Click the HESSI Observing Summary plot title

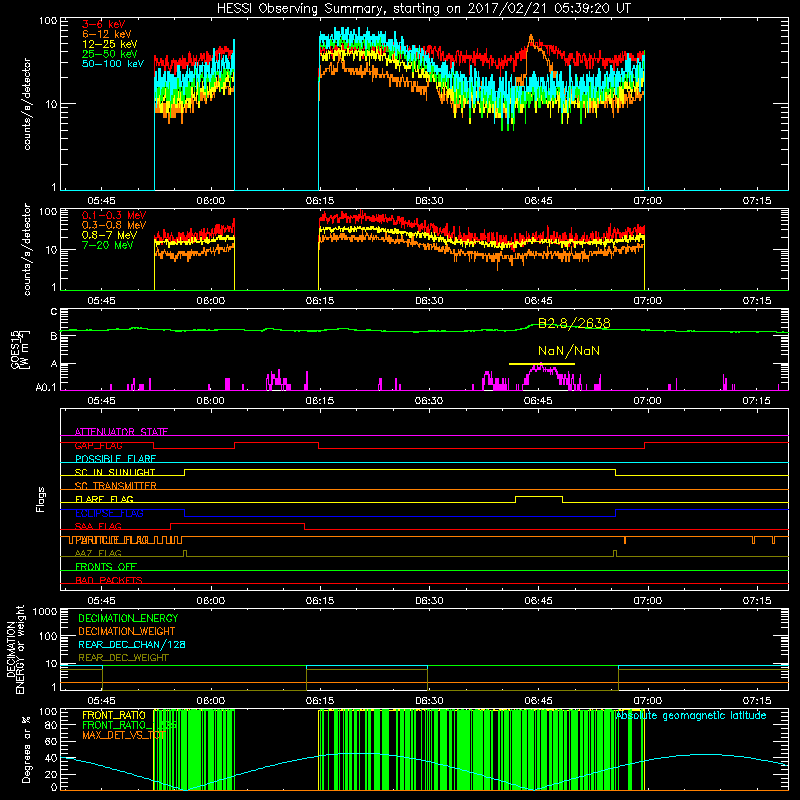[x=423, y=9]
